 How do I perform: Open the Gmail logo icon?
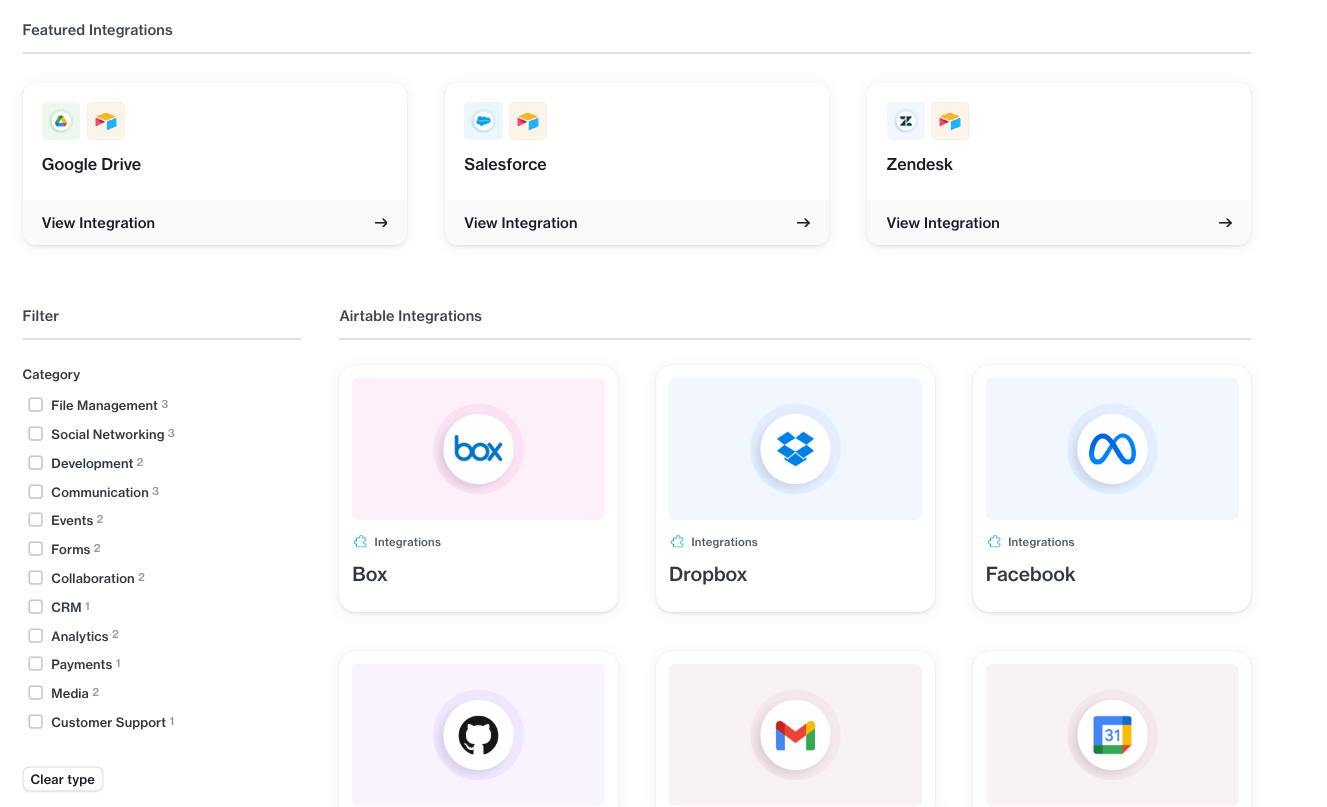point(795,736)
